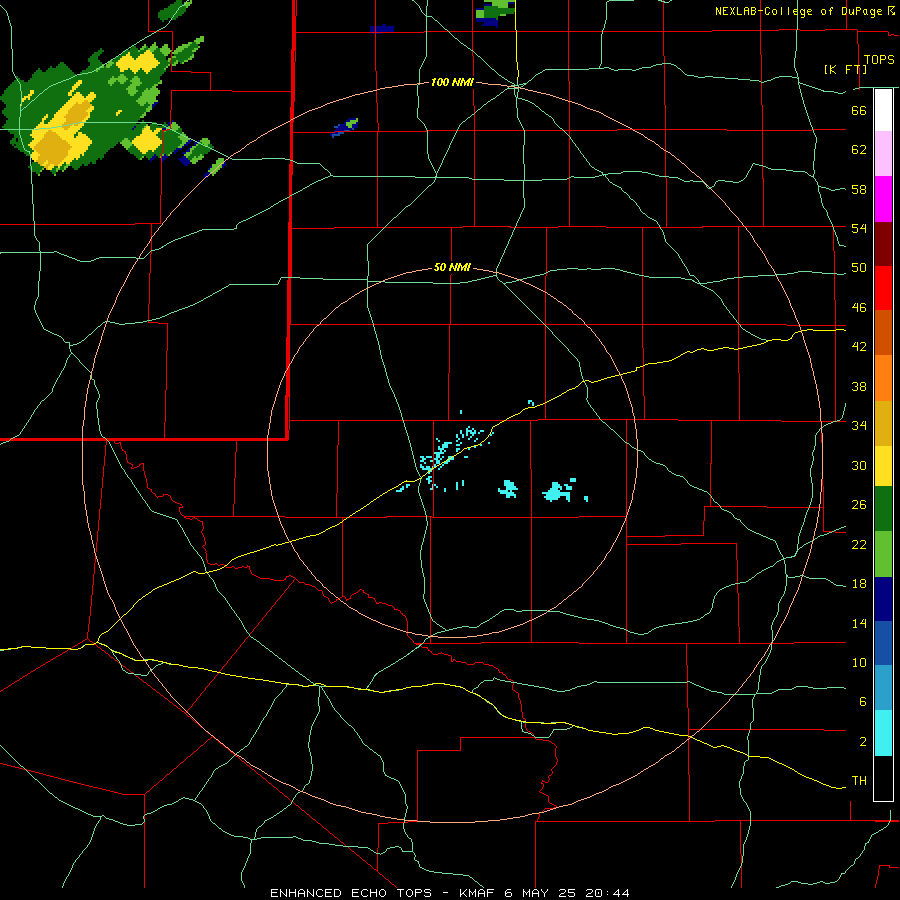The width and height of the screenshot is (900, 900).
Task: Select the bright yellow legend color segment
Action: 883,466
